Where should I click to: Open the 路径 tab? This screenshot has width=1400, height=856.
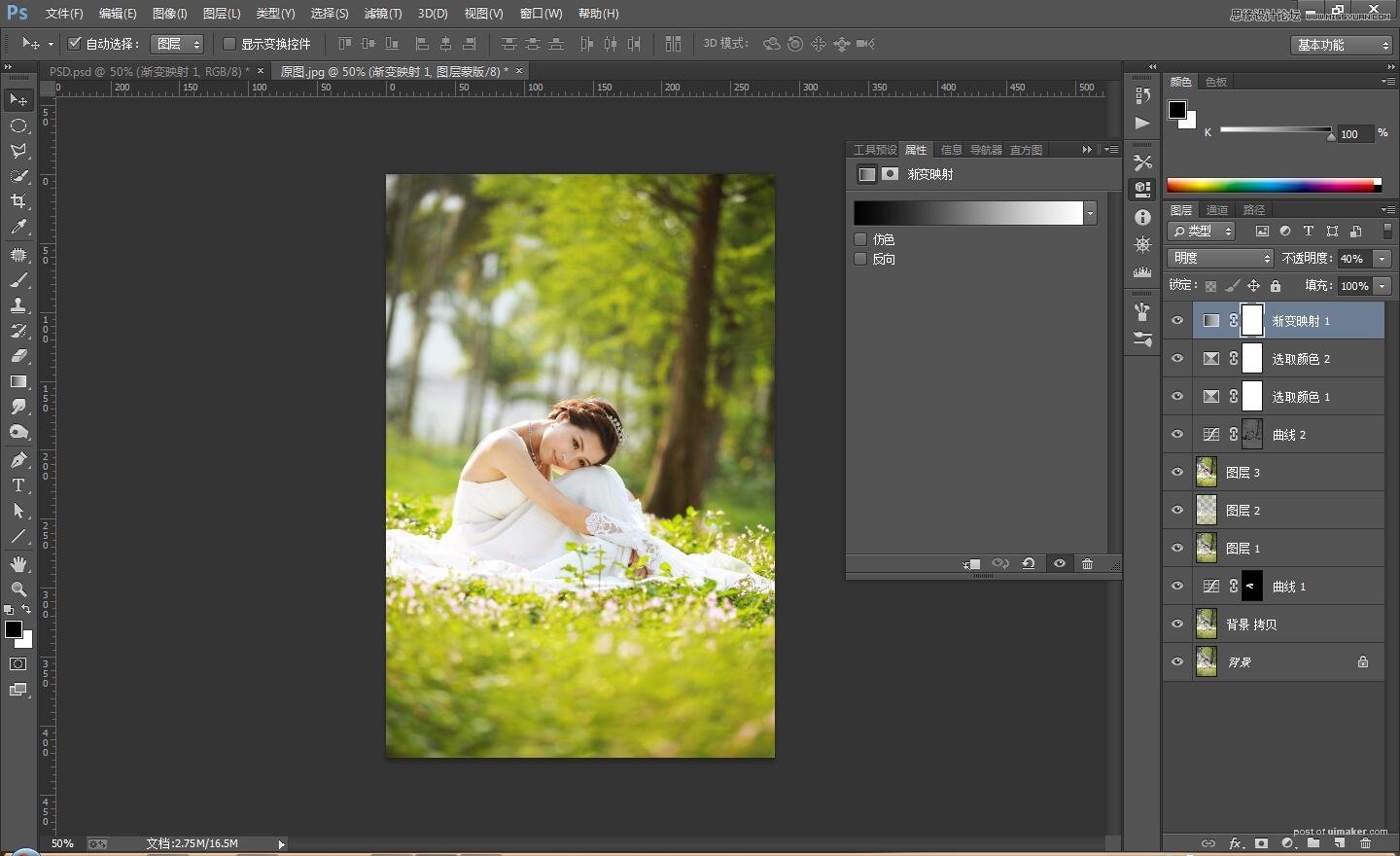click(x=1254, y=210)
